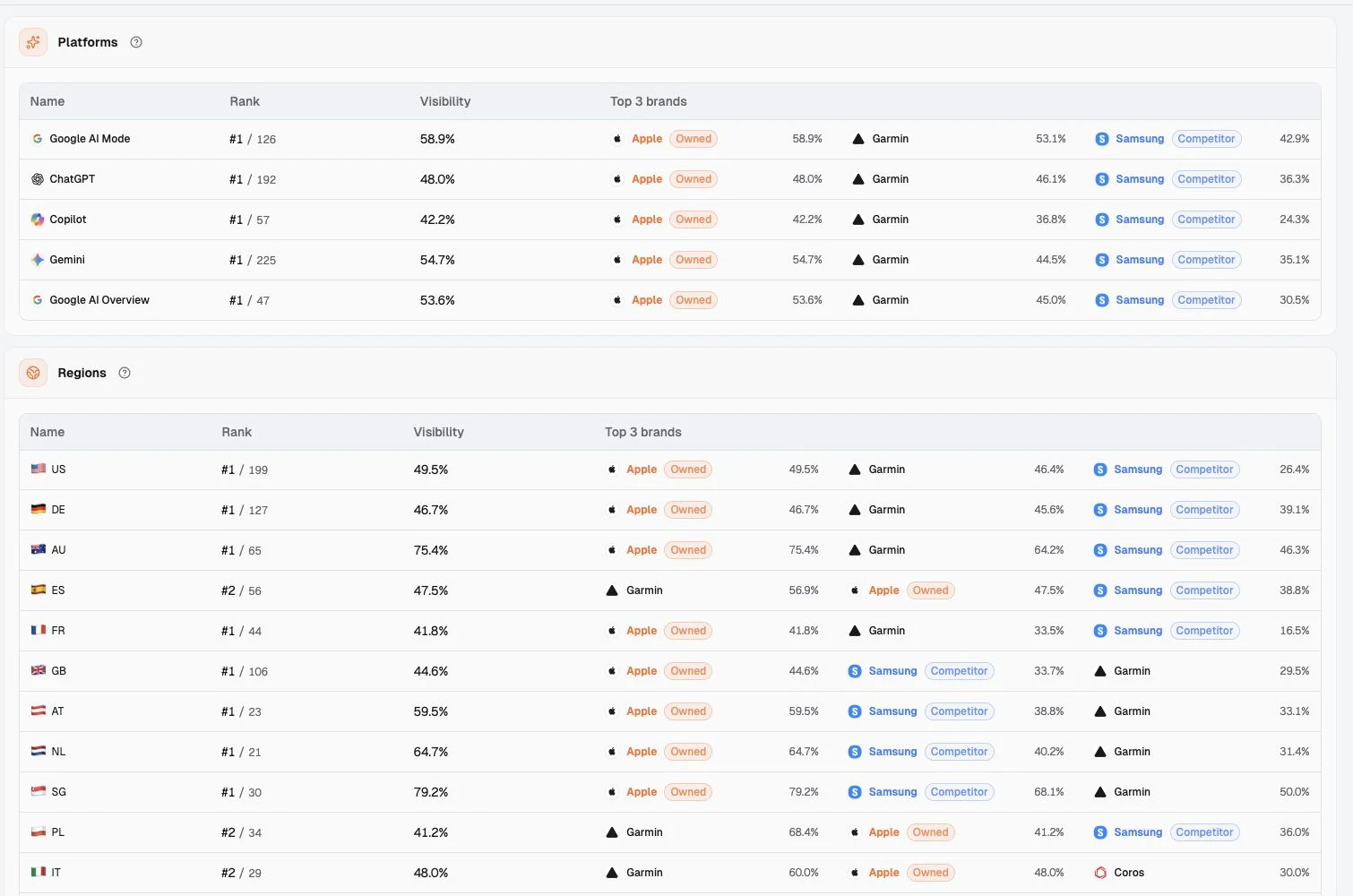
Task: Open Apple brand link in ES row
Action: tap(883, 590)
